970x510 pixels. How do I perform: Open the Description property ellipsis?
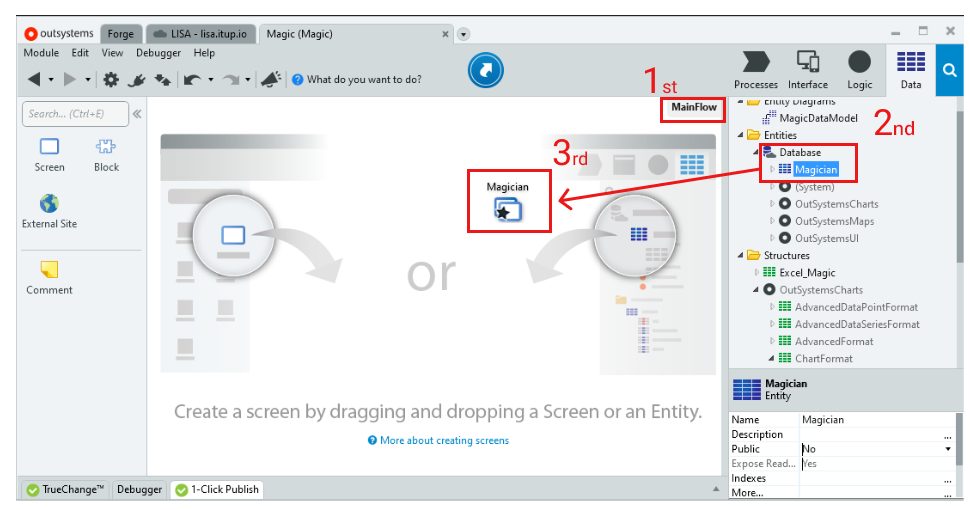948,436
